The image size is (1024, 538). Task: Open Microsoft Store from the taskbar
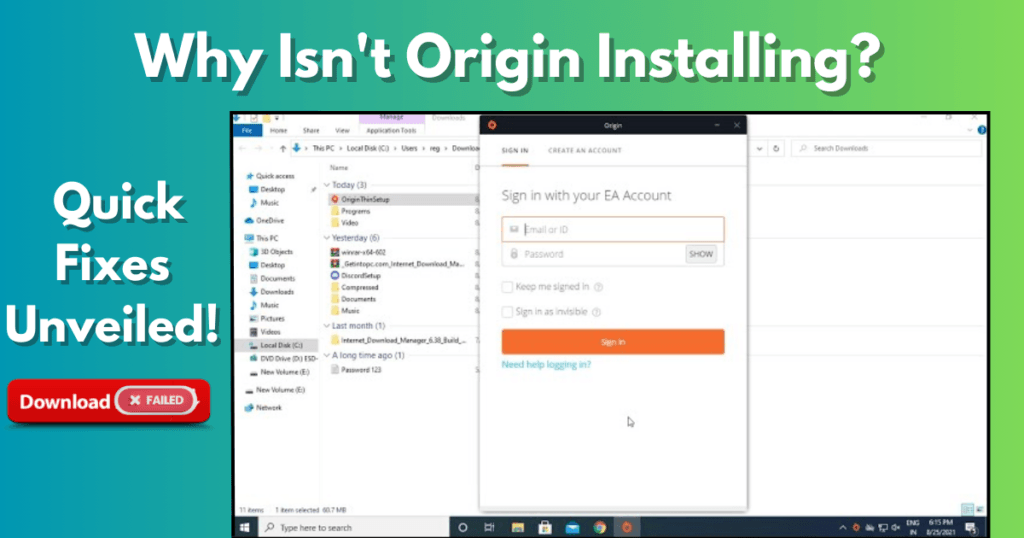545,528
